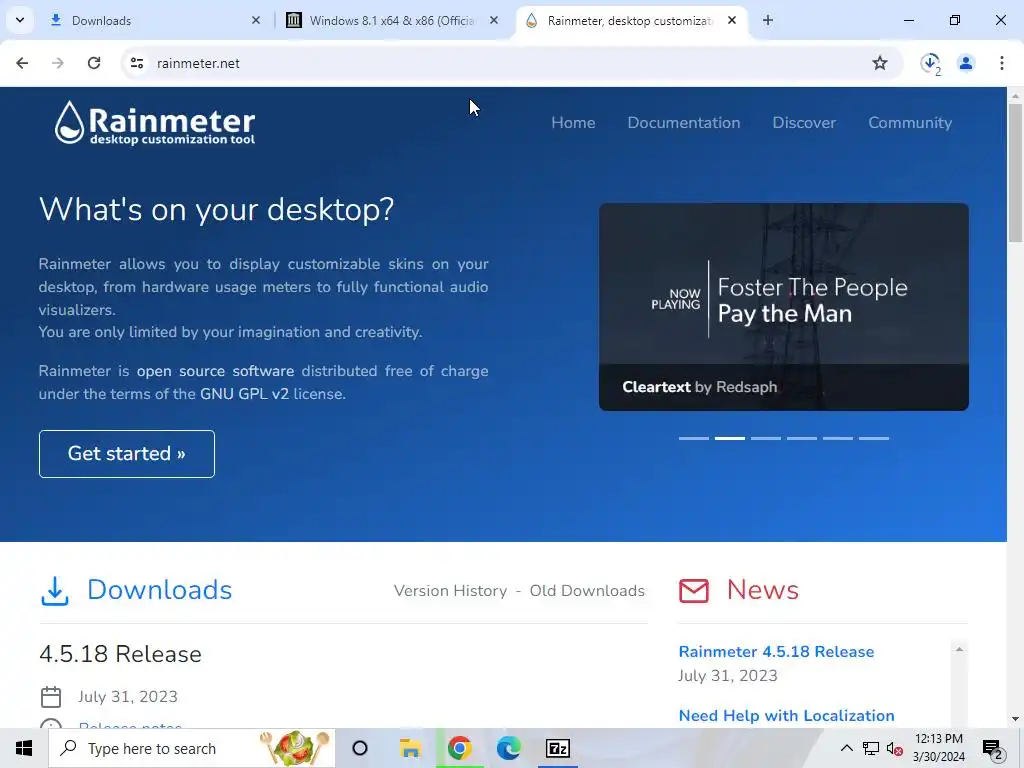
Task: Open Google Chrome from the taskbar
Action: point(460,748)
